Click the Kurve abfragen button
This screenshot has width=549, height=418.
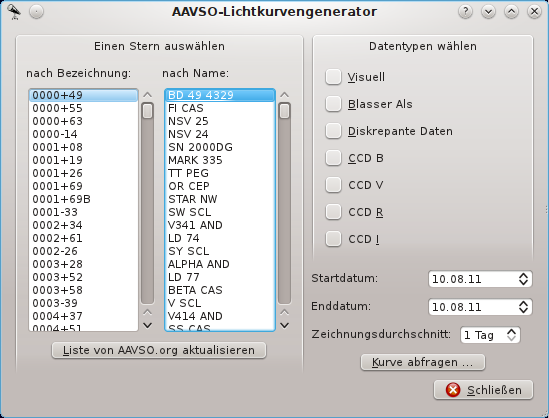423,362
